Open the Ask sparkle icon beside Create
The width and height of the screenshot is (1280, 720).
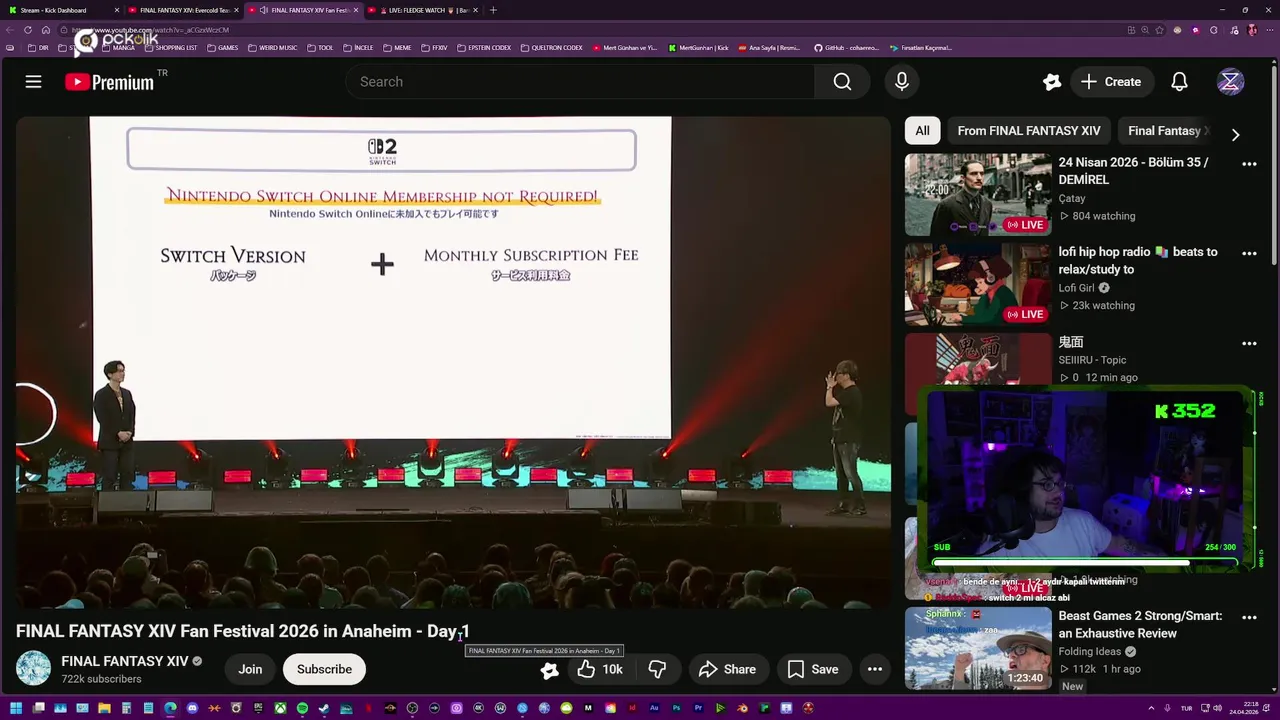(1051, 82)
